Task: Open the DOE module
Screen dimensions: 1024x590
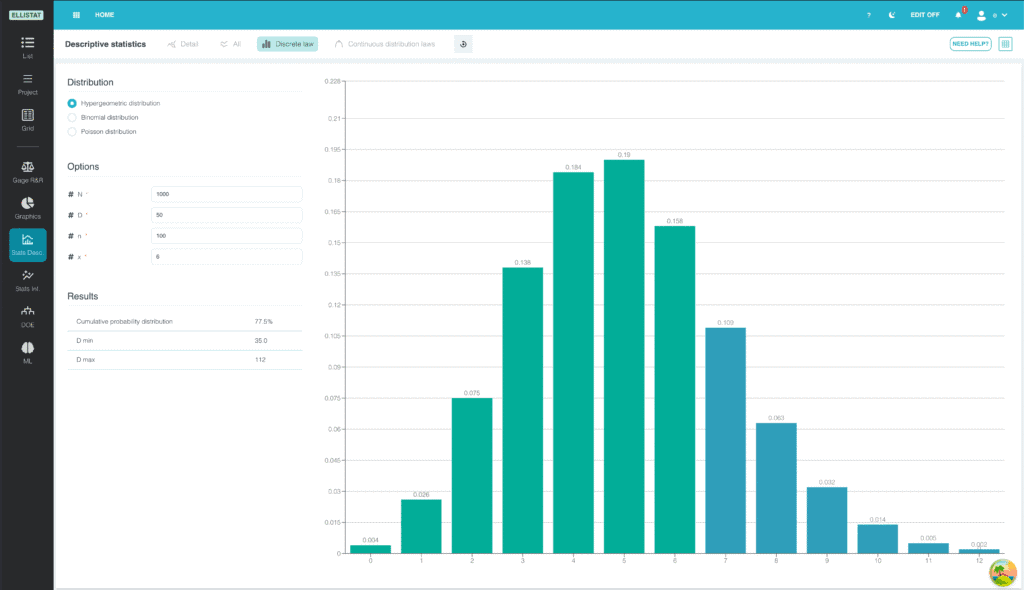Action: point(27,316)
